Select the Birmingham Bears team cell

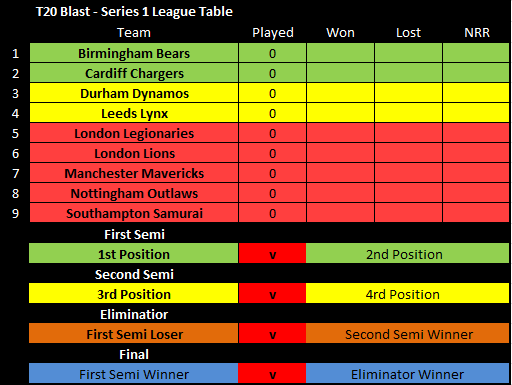click(x=134, y=53)
